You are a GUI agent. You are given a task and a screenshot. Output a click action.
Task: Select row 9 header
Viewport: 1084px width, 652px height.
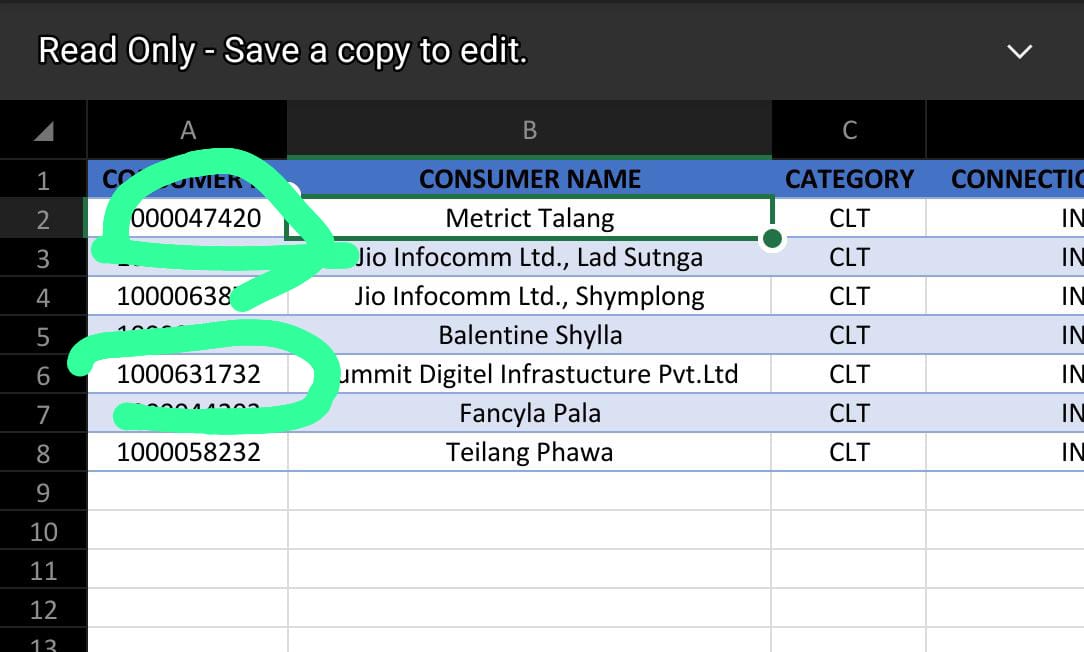43,491
